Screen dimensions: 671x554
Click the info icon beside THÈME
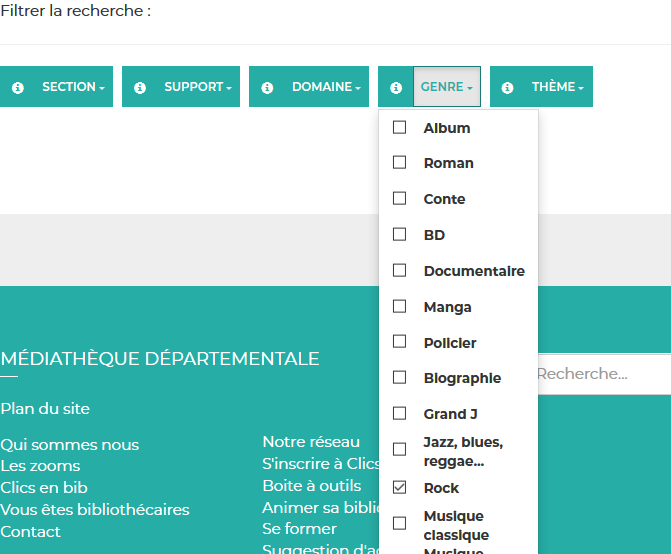tap(507, 88)
